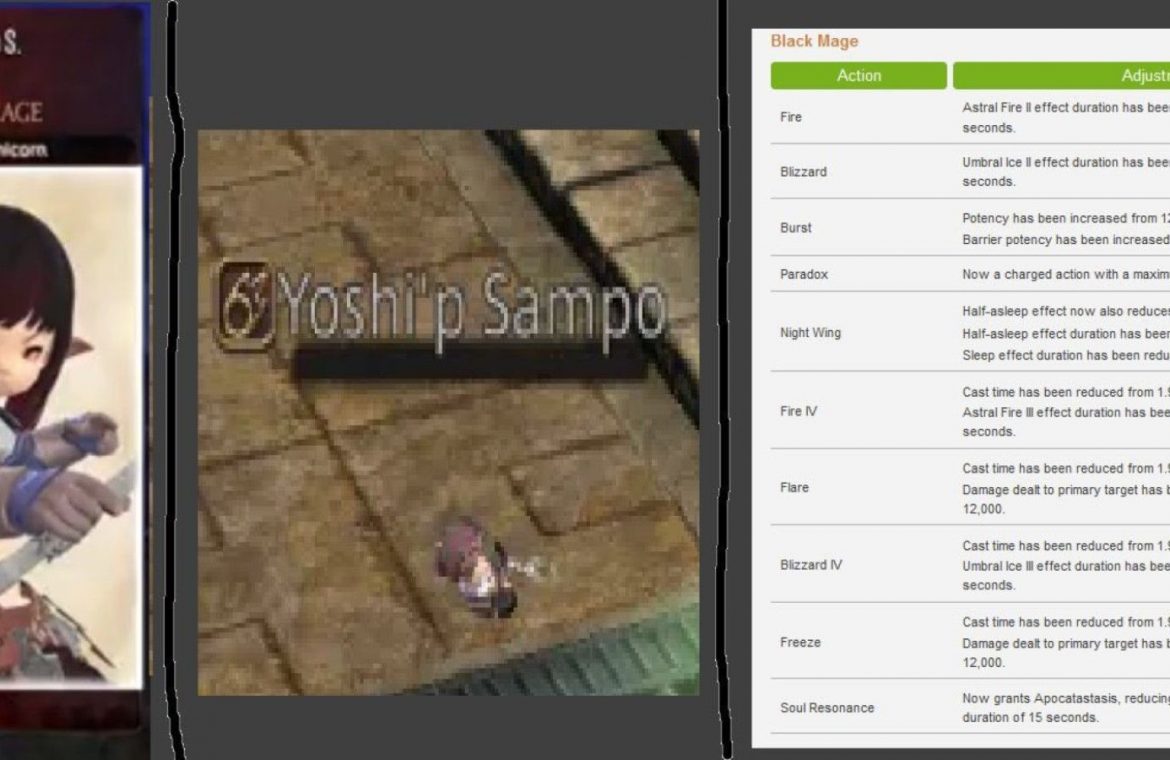Click the black health bar under nameplate
This screenshot has width=1170, height=760.
tap(470, 363)
